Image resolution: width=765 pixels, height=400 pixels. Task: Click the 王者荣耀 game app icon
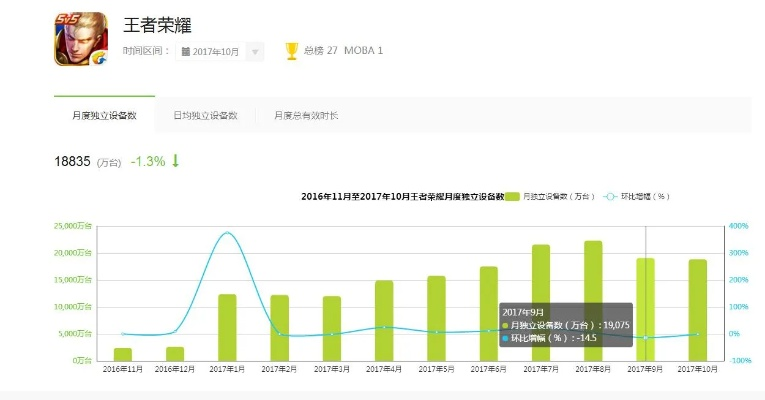[x=81, y=39]
